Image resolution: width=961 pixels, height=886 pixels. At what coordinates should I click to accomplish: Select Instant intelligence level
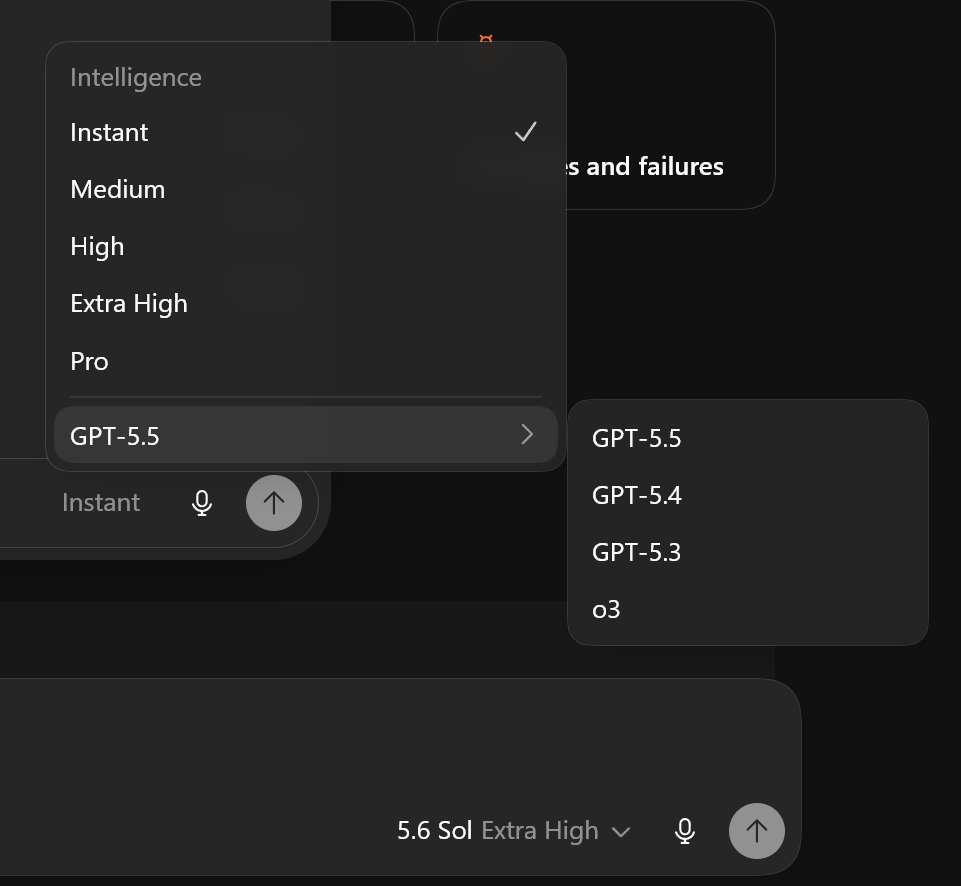pos(305,132)
